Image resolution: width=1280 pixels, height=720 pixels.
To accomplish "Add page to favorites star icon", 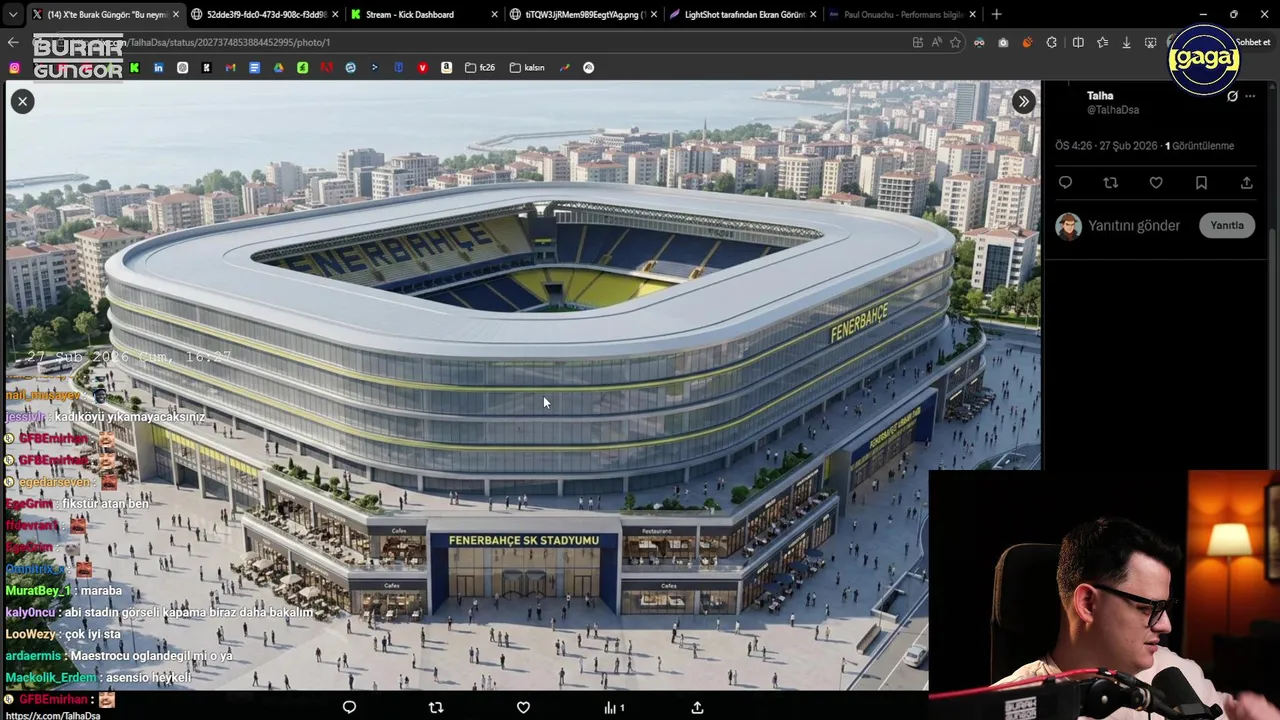I will pos(955,42).
